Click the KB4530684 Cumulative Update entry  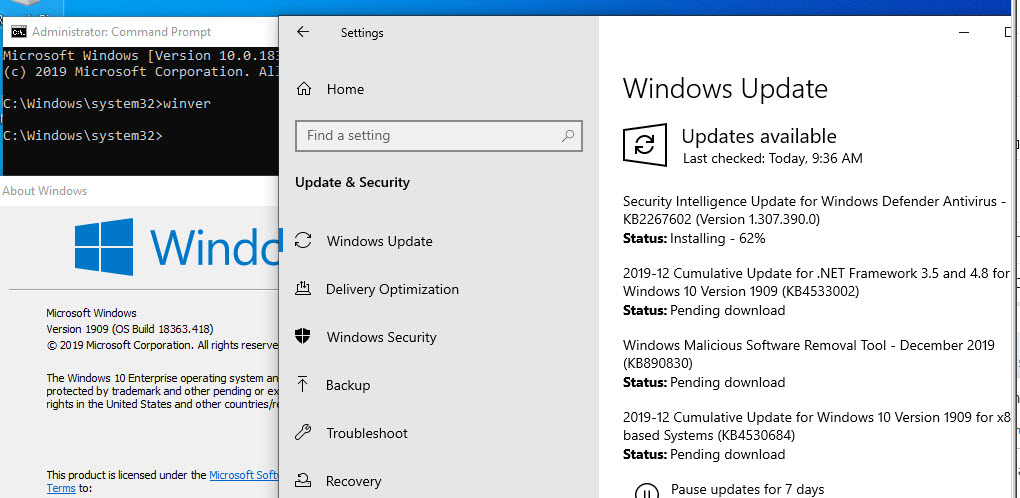click(816, 426)
